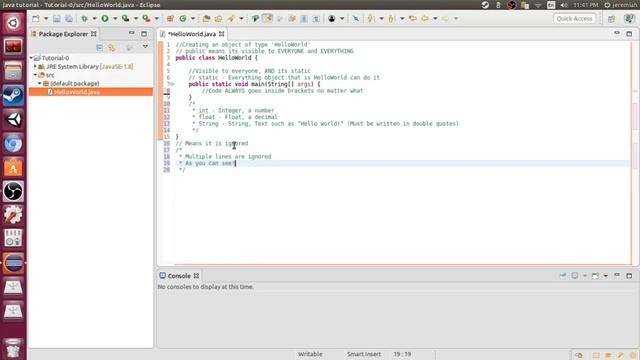Open the New file dropdown arrow
Screen dimensions: 640x360
point(46,18)
